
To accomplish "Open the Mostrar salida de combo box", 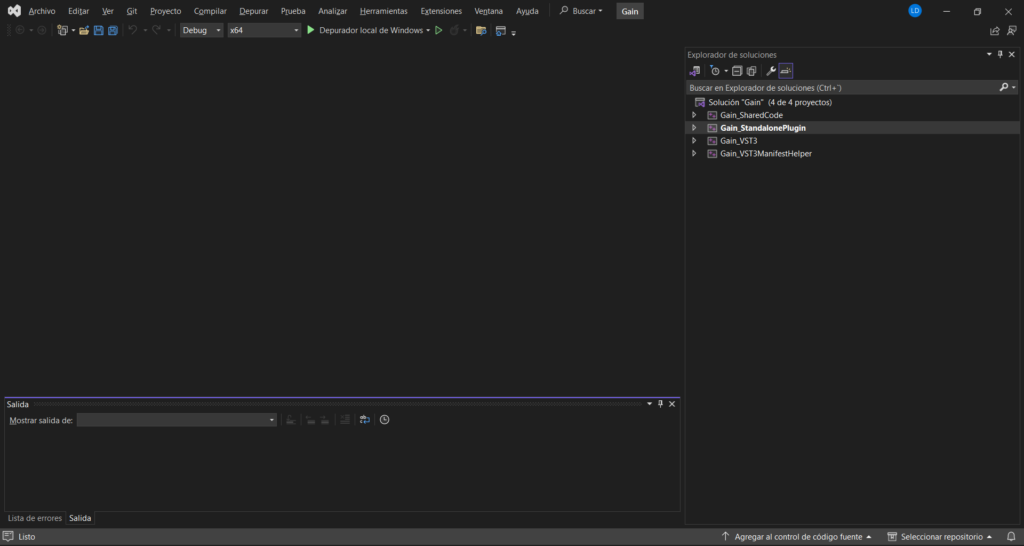I will pos(176,420).
